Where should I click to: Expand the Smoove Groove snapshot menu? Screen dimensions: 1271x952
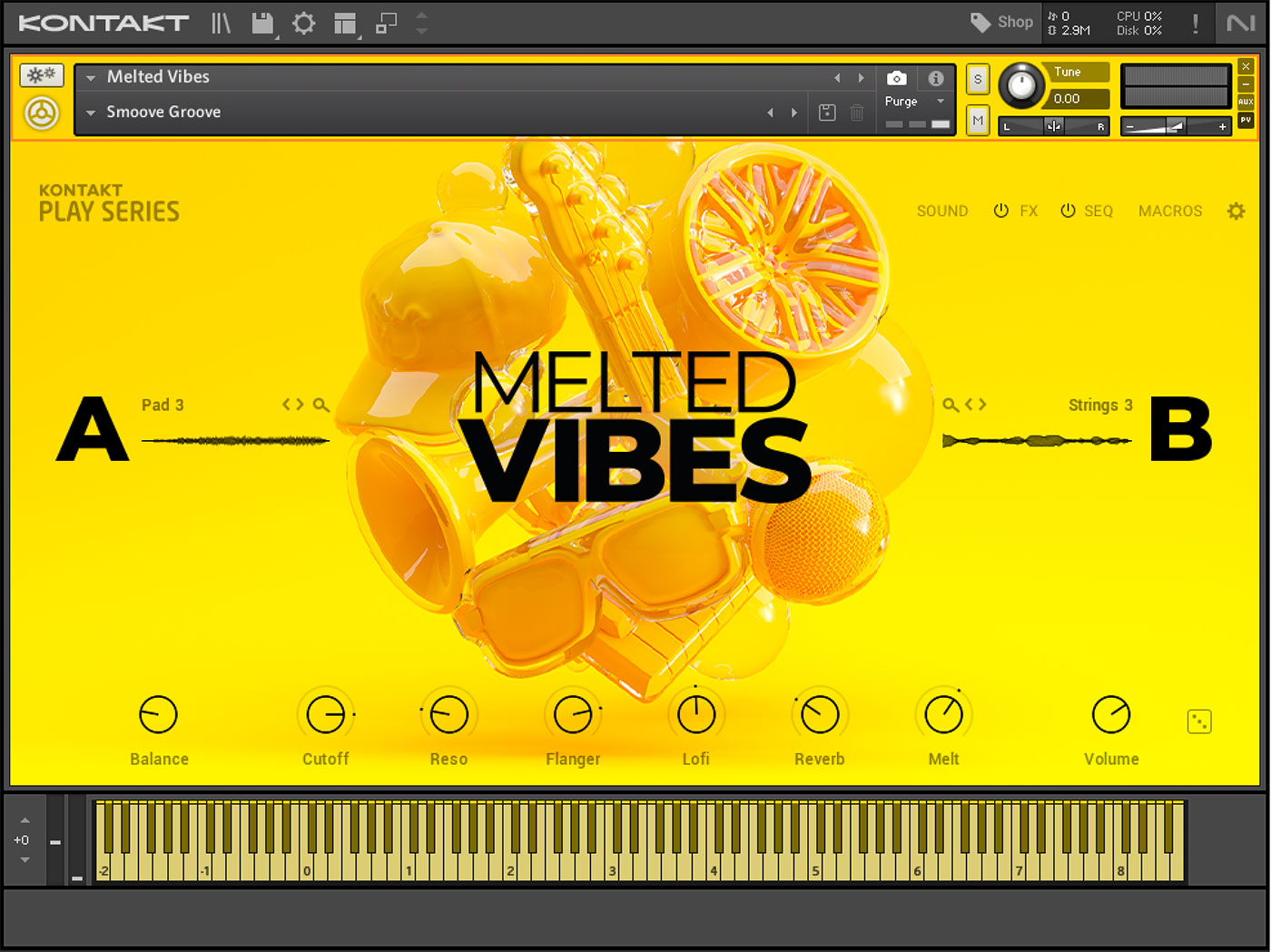click(91, 113)
